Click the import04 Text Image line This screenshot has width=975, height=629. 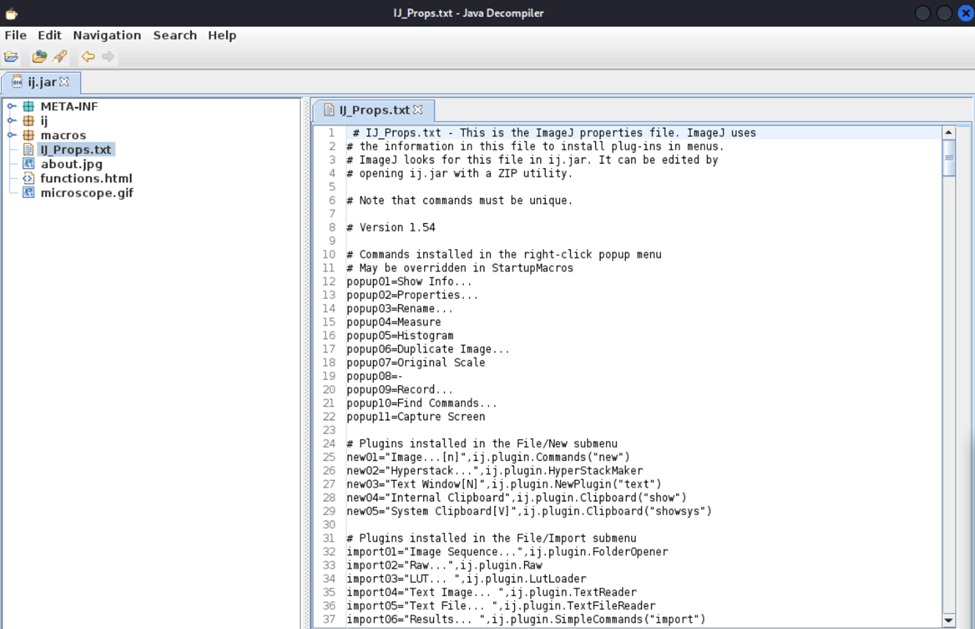click(x=491, y=592)
